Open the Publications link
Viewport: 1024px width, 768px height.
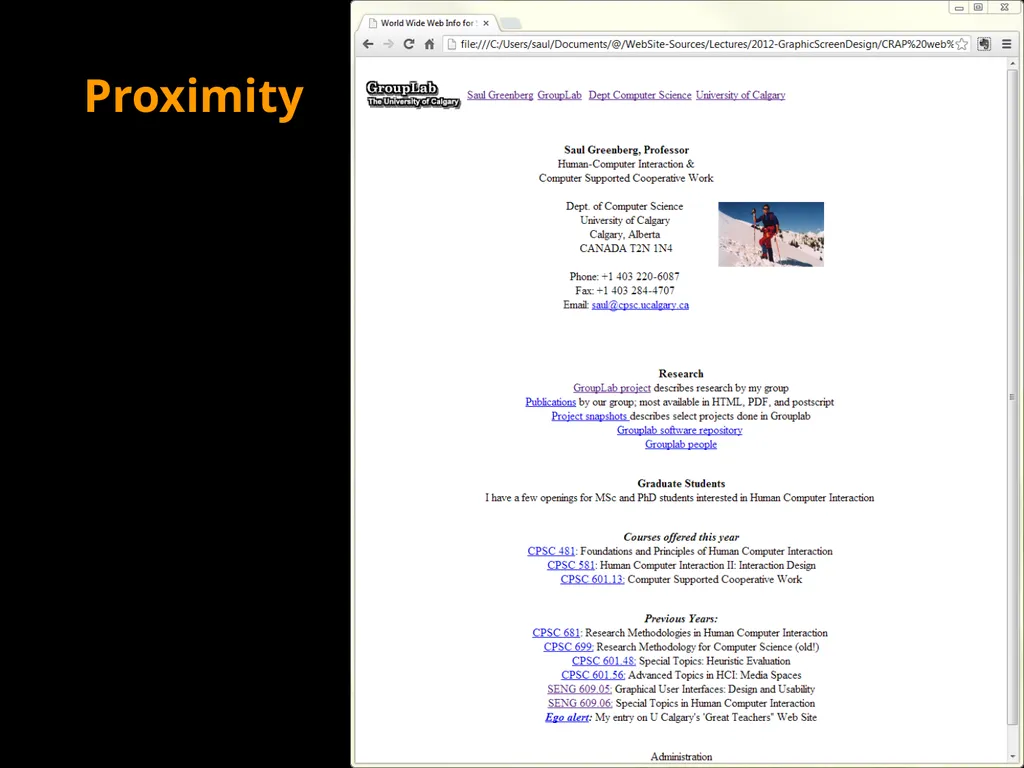click(x=551, y=402)
